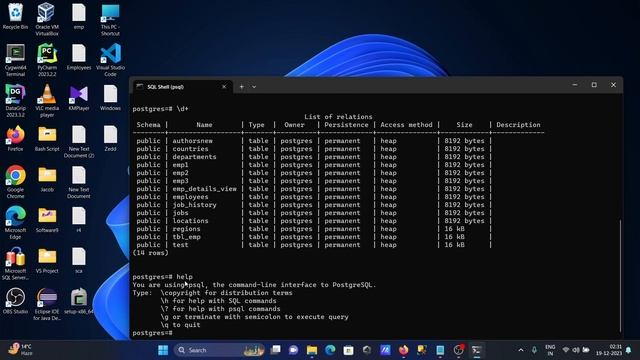
Task: Open the Bash Script folder
Action: [47, 139]
